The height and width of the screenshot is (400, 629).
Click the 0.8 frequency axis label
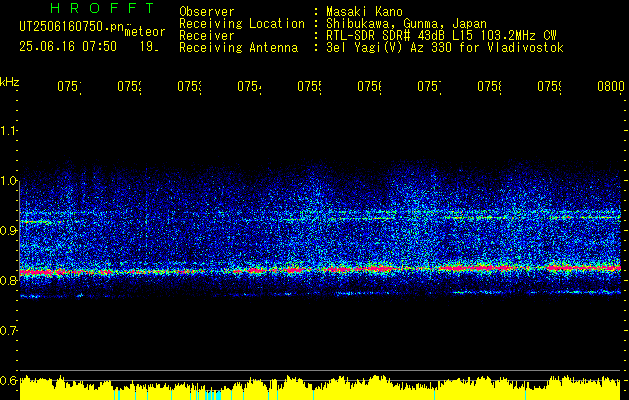click(x=9, y=280)
